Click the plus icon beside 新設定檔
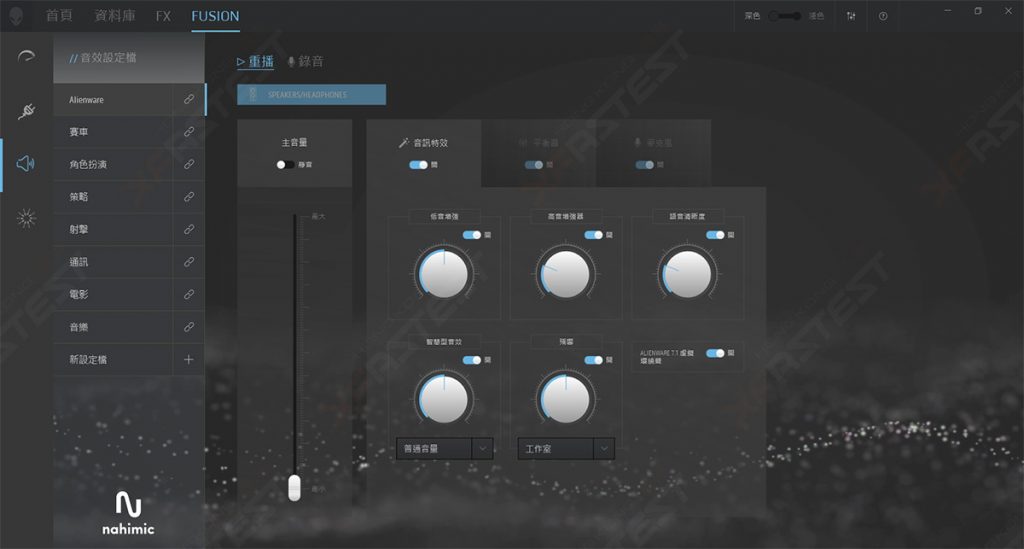Screen dimensions: 1024x549 [189, 360]
